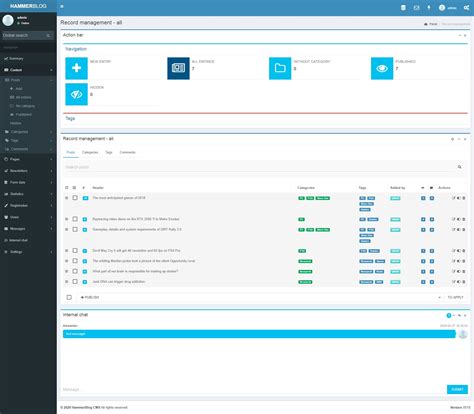This screenshot has height=414, width=474.
Task: Switch to the Comments tab
Action: 127,152
